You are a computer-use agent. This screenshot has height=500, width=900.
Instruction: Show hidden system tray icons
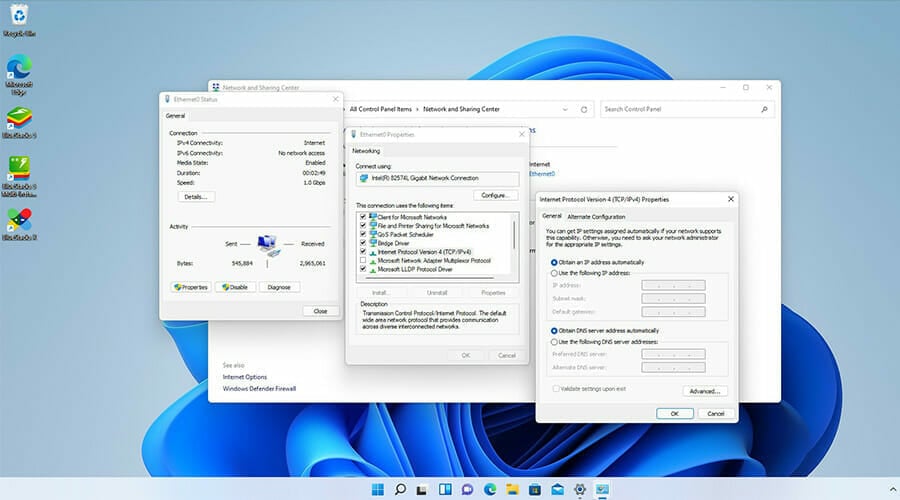pyautogui.click(x=893, y=489)
